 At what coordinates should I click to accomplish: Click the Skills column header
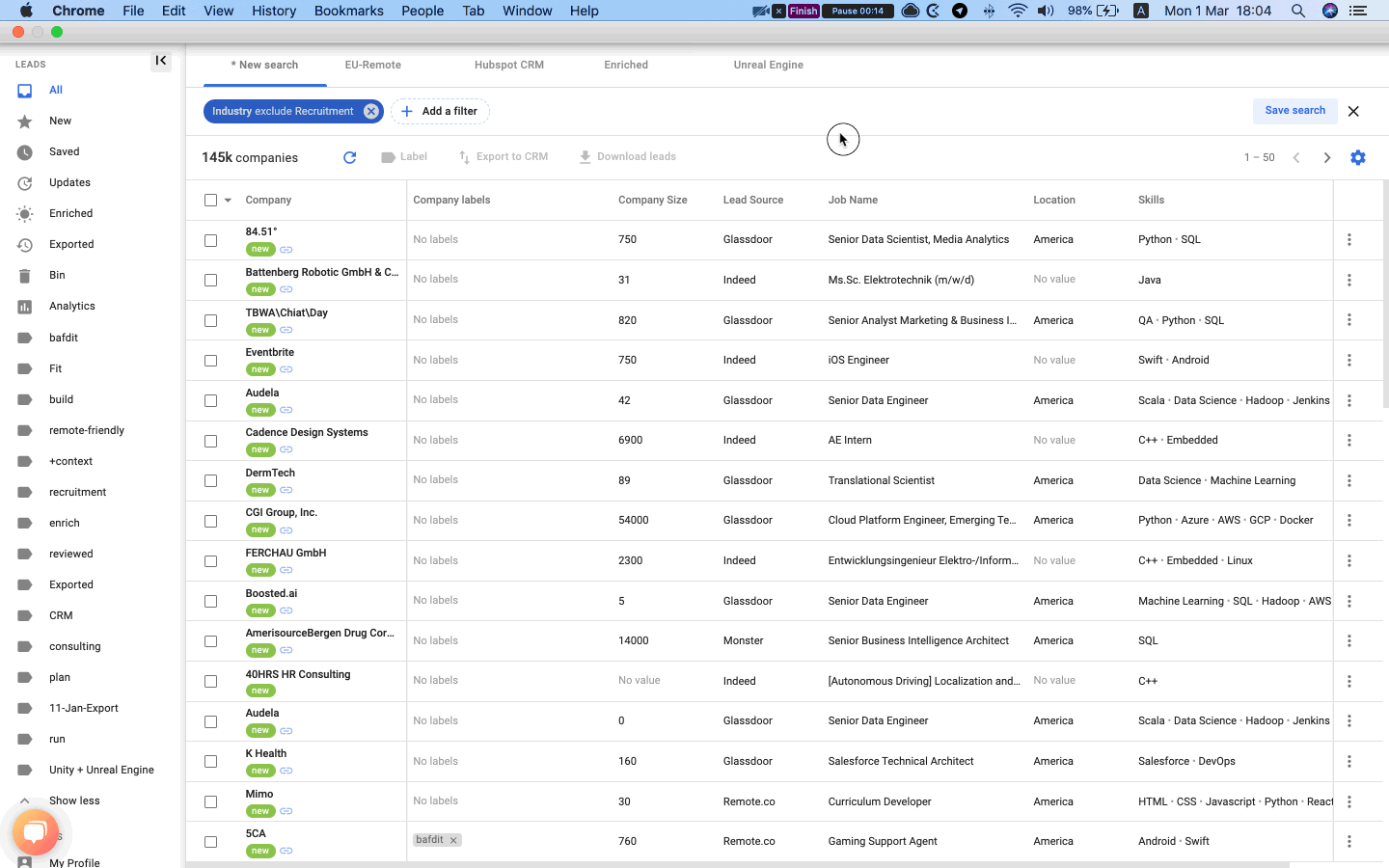coord(1152,201)
